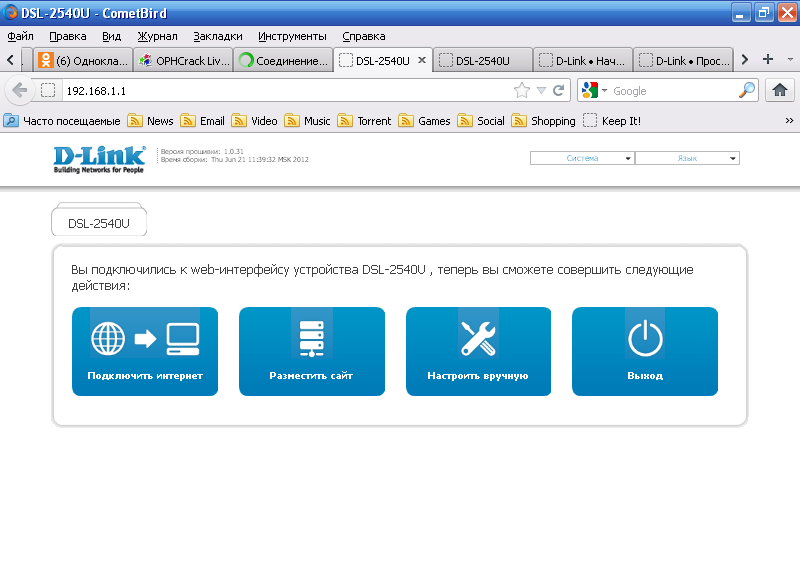Click the browser Home icon
800x570 pixels.
point(779,90)
